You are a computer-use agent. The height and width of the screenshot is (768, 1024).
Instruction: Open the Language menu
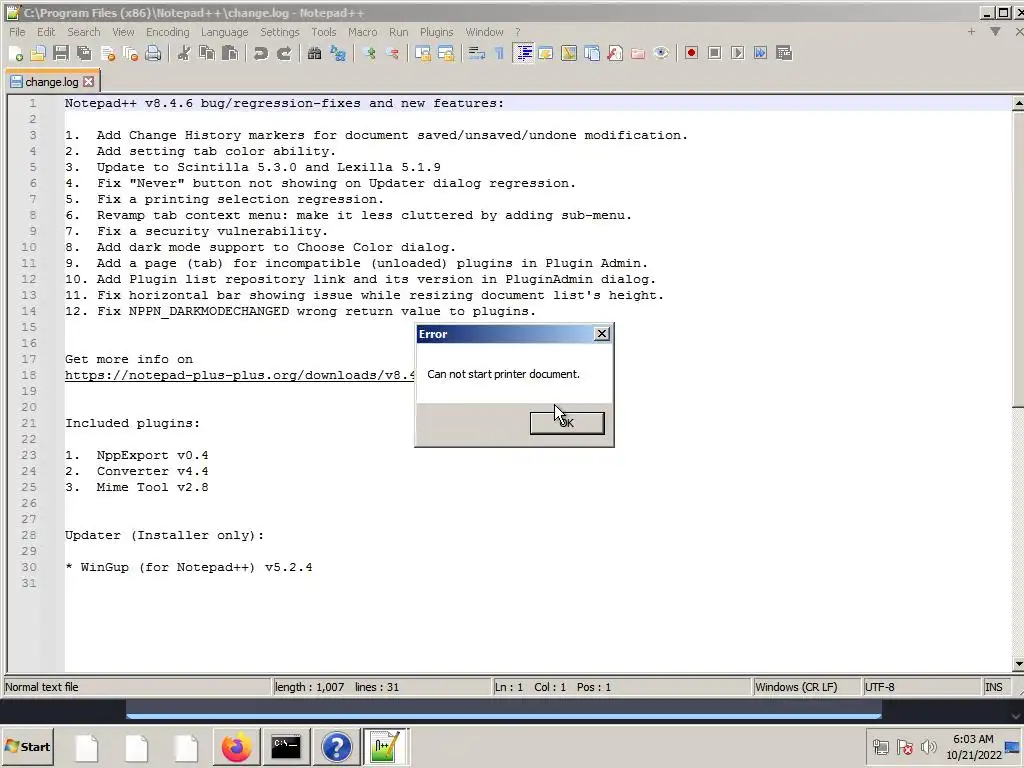pos(225,32)
